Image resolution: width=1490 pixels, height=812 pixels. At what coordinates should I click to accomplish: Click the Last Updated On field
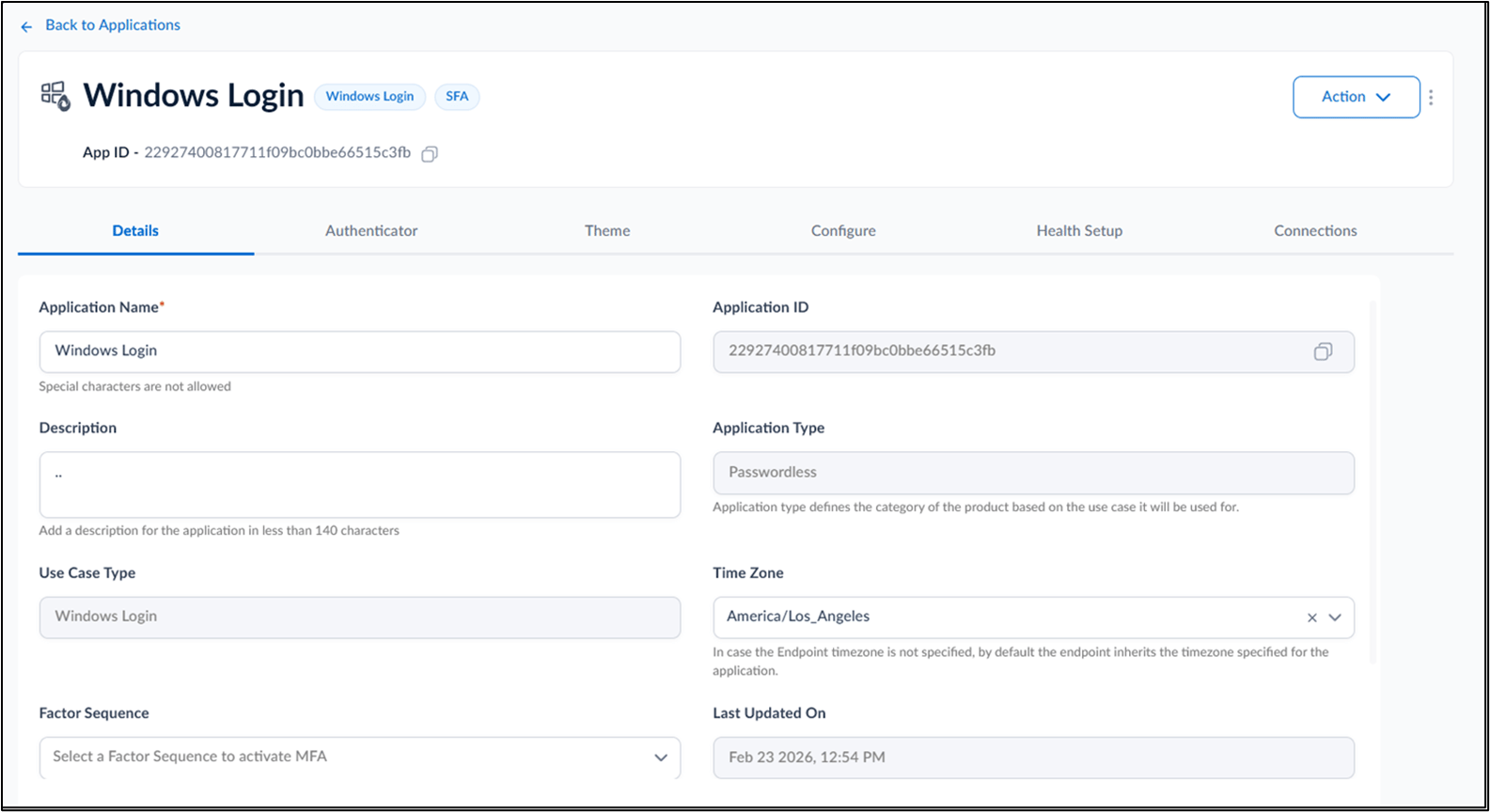[1033, 757]
